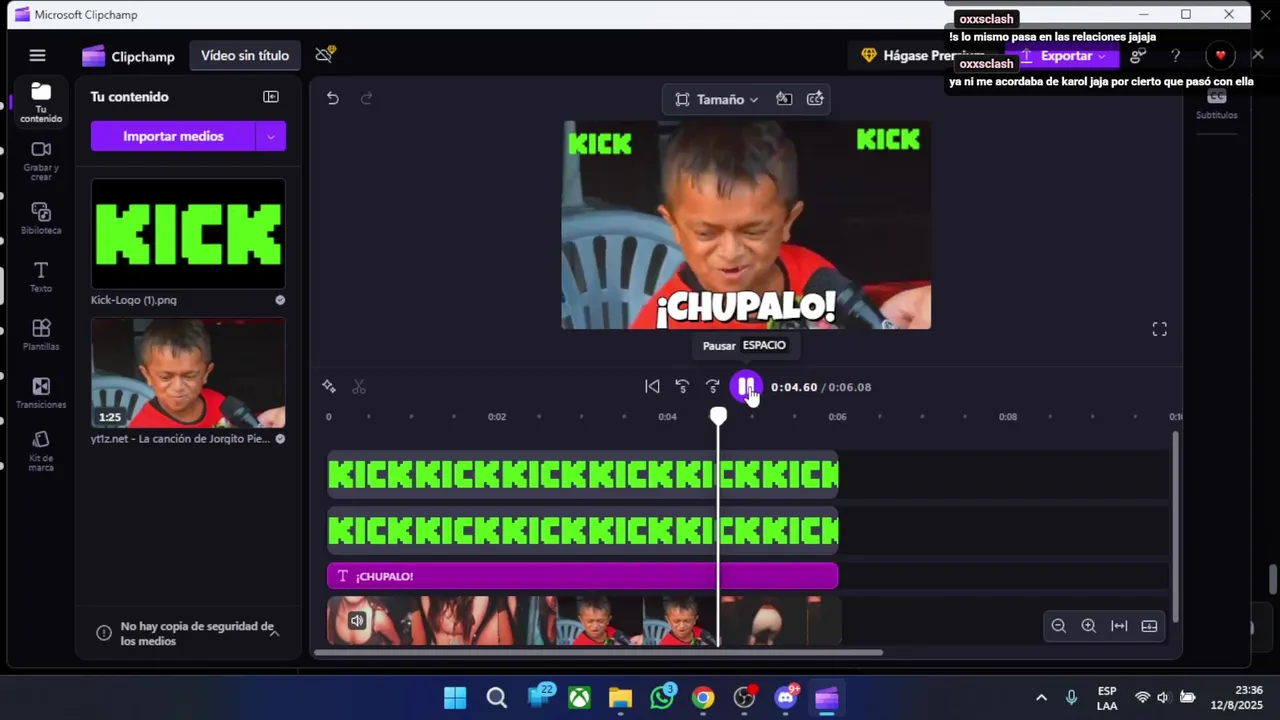Image resolution: width=1280 pixels, height=720 pixels.
Task: Show hidden system tray icons
Action: click(x=1041, y=698)
